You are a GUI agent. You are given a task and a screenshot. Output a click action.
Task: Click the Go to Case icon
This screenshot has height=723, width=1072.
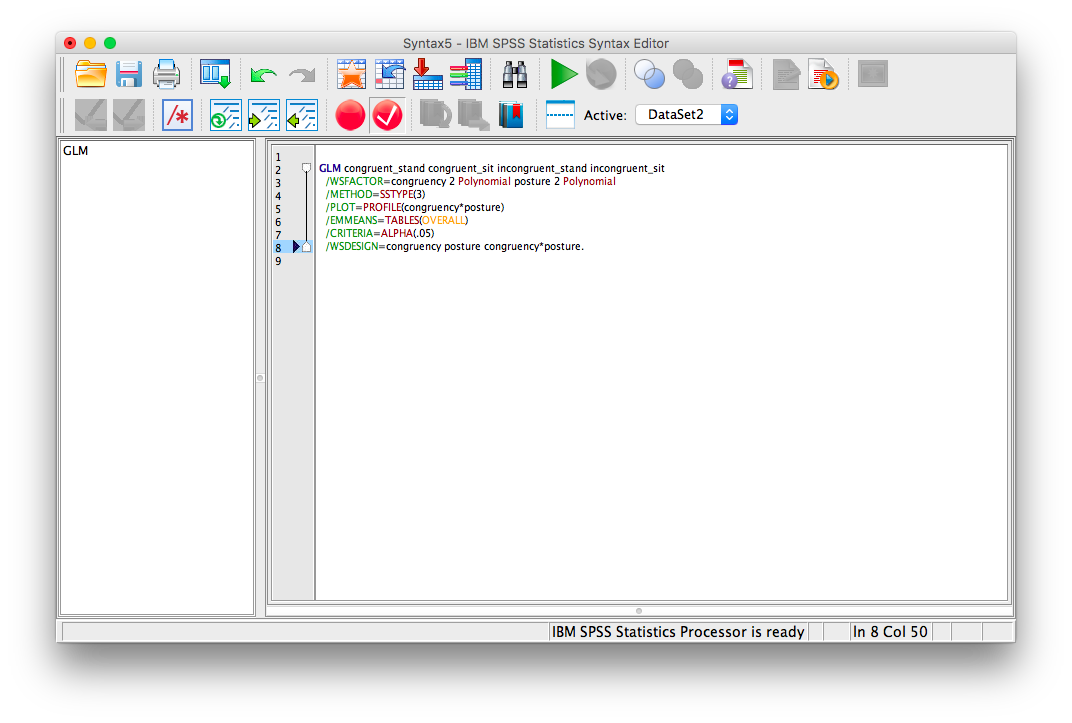(390, 74)
